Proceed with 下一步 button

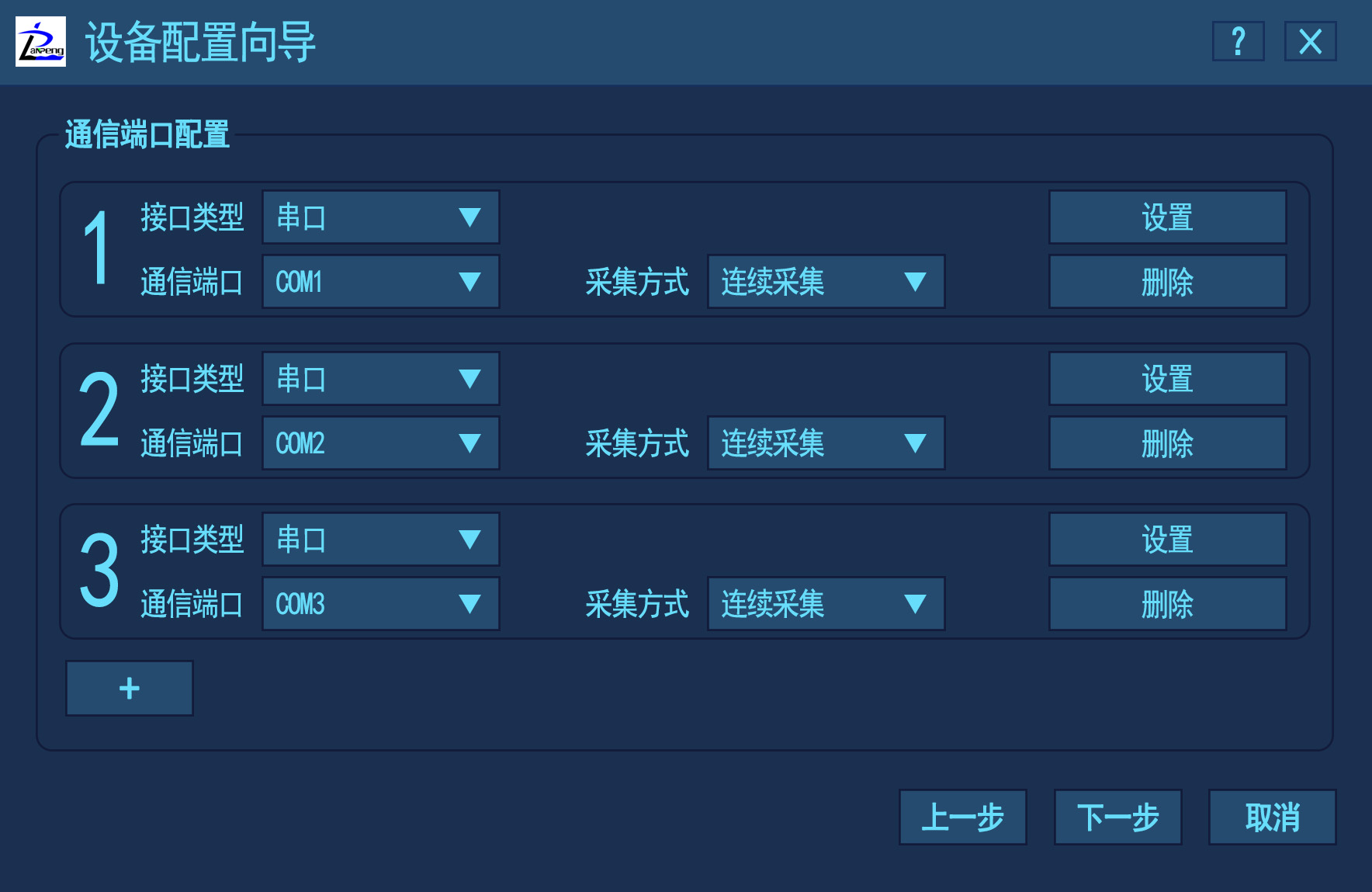tap(1117, 817)
